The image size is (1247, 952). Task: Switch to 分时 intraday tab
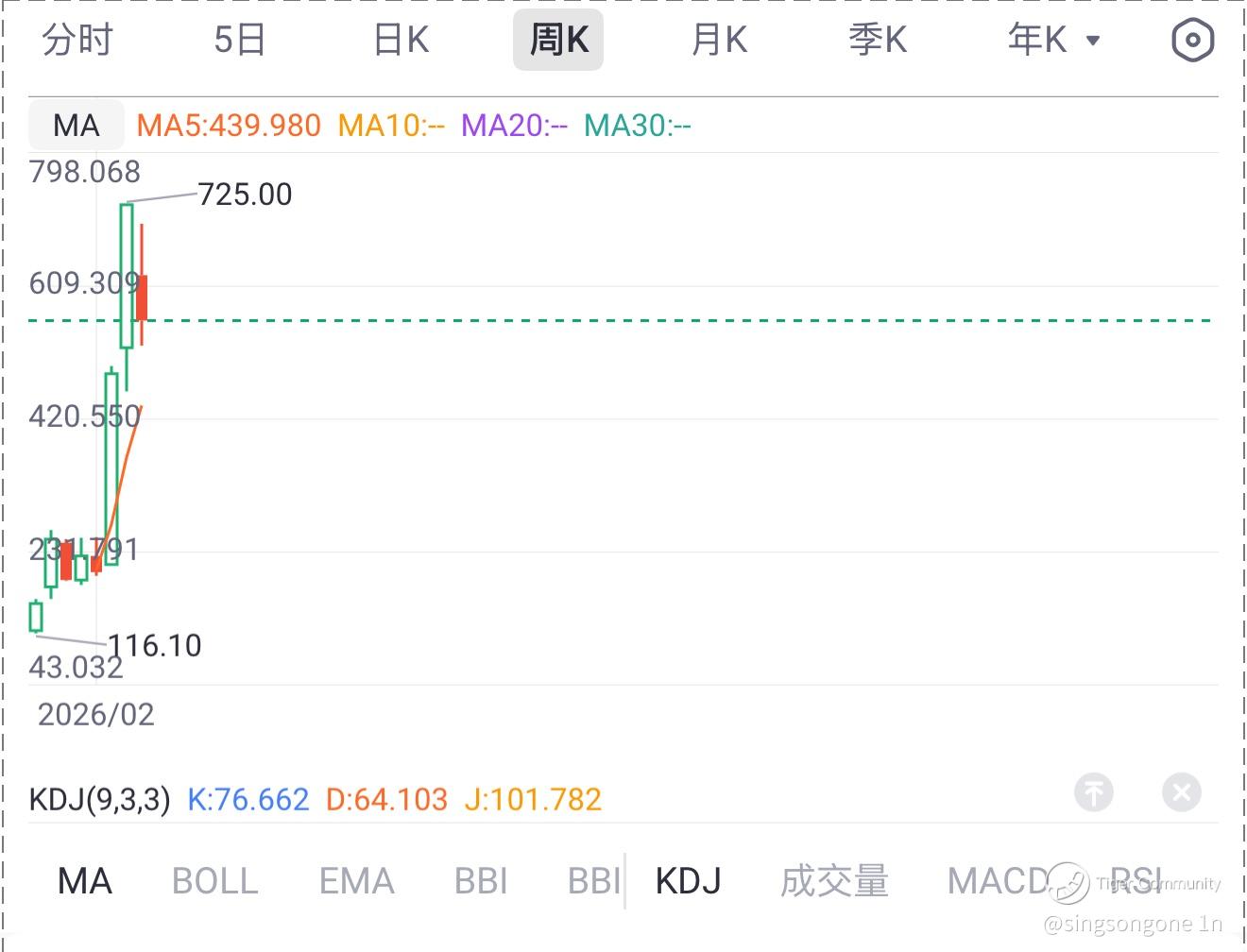(x=77, y=40)
